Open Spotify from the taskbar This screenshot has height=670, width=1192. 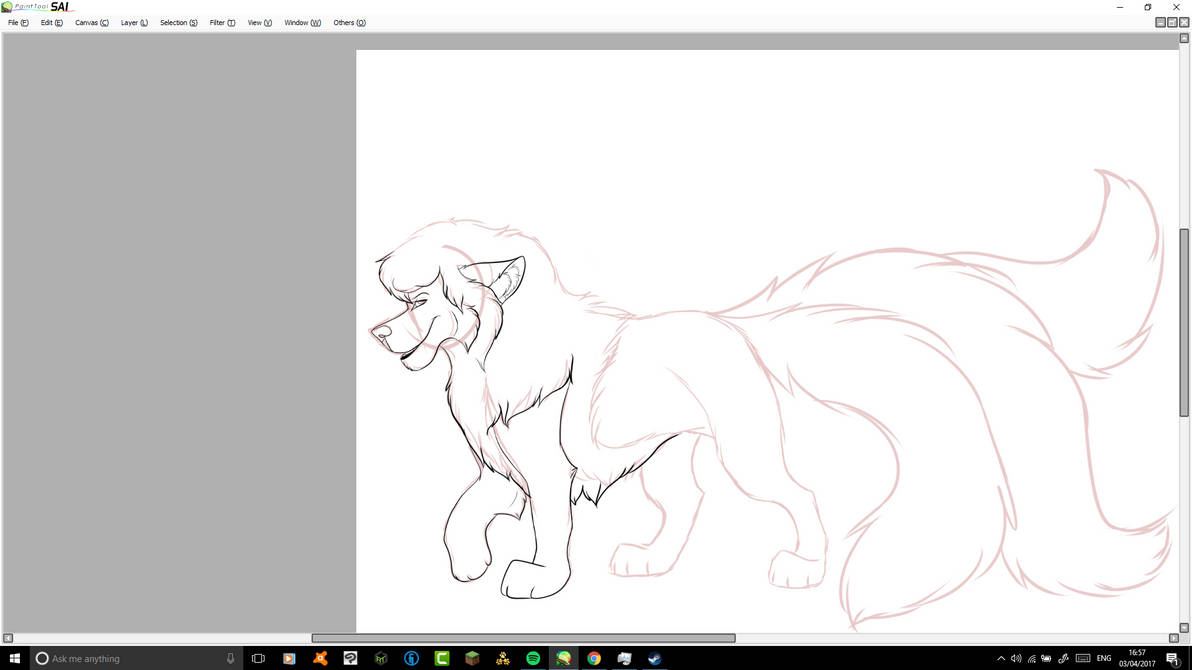[533, 659]
